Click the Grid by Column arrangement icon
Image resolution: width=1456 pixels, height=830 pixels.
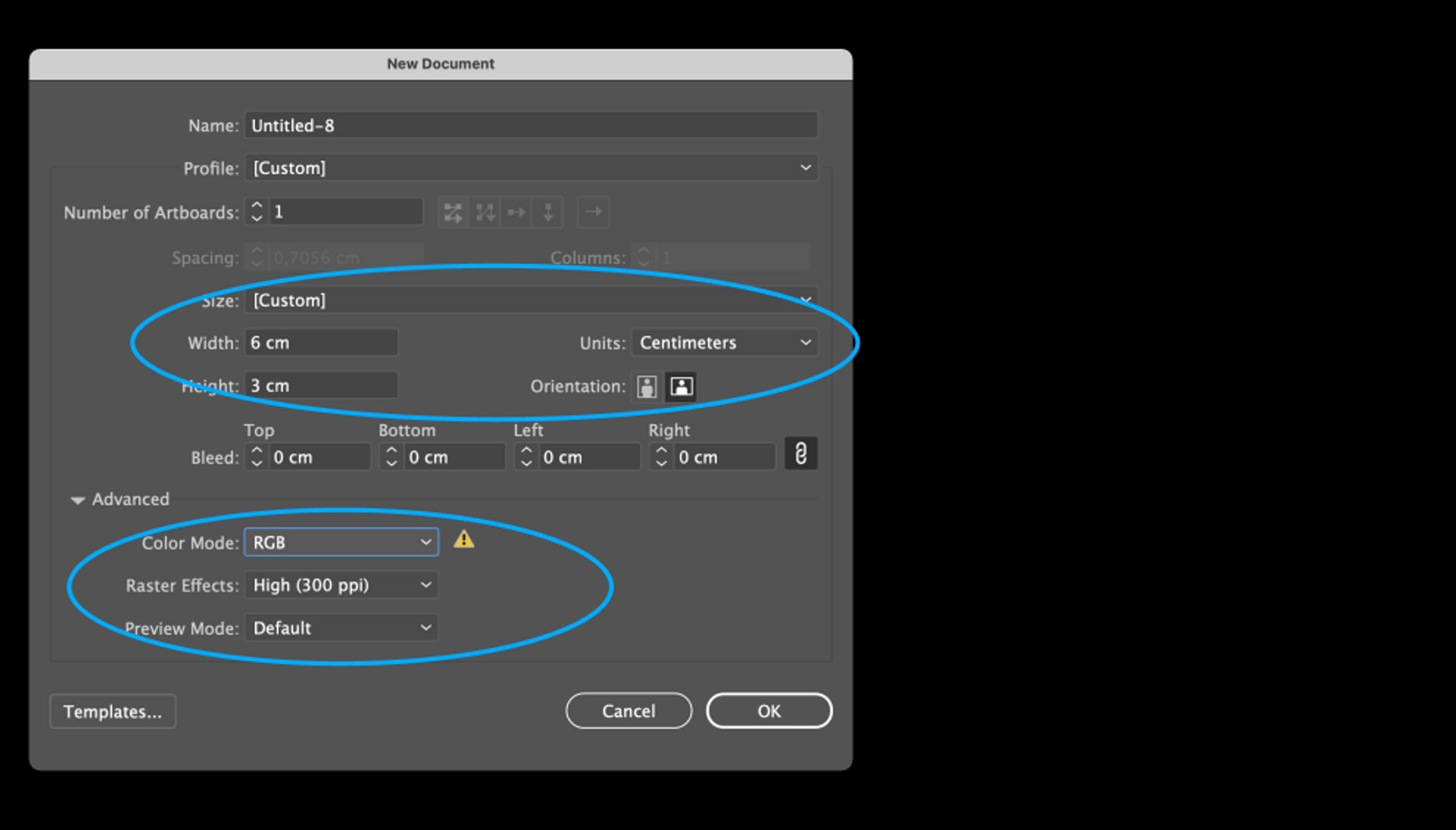[485, 212]
